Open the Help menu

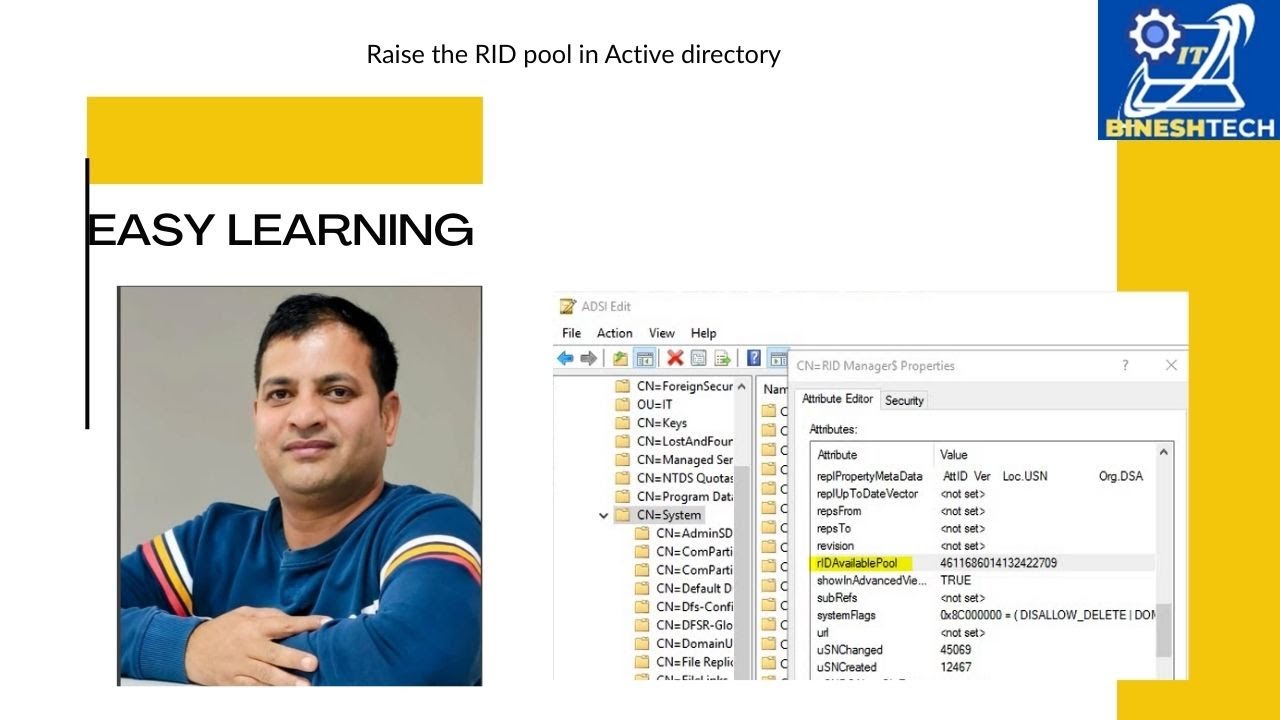click(703, 333)
